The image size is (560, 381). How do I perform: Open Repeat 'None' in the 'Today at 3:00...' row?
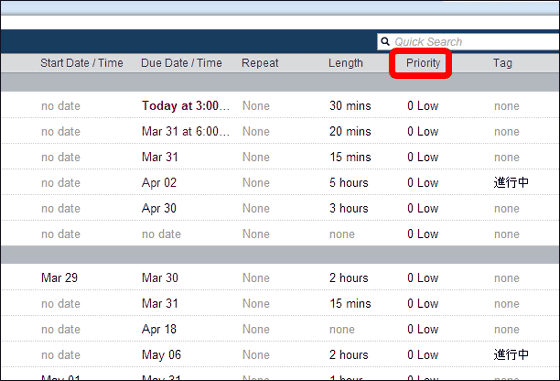click(256, 106)
